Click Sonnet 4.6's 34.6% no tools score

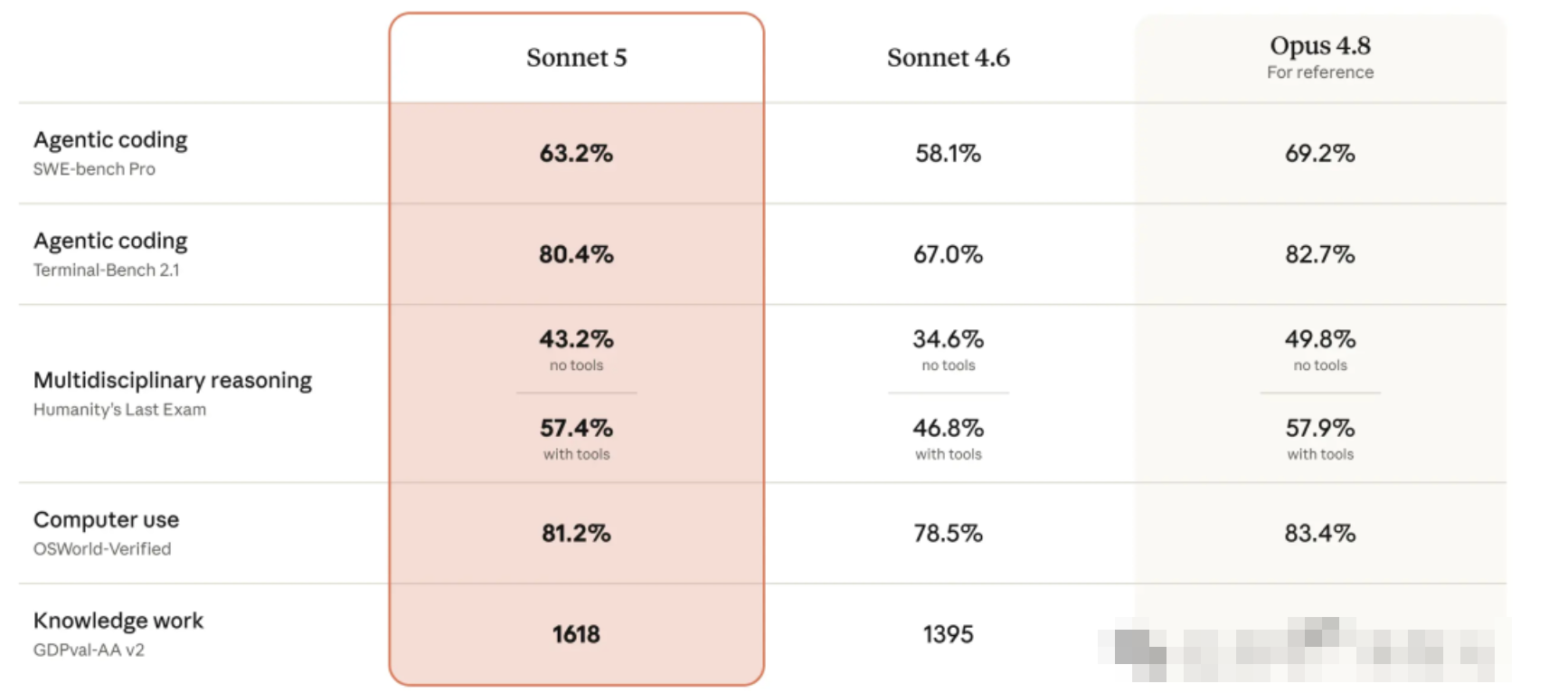pos(948,339)
